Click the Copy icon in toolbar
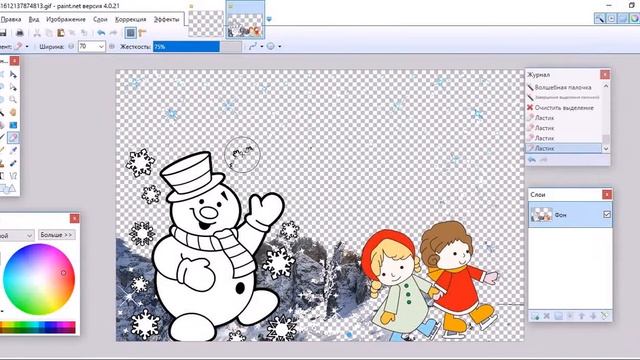The image size is (640, 360). pos(49,33)
